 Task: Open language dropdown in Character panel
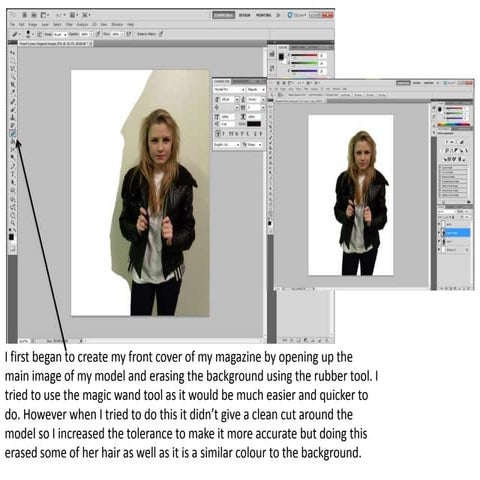click(227, 145)
